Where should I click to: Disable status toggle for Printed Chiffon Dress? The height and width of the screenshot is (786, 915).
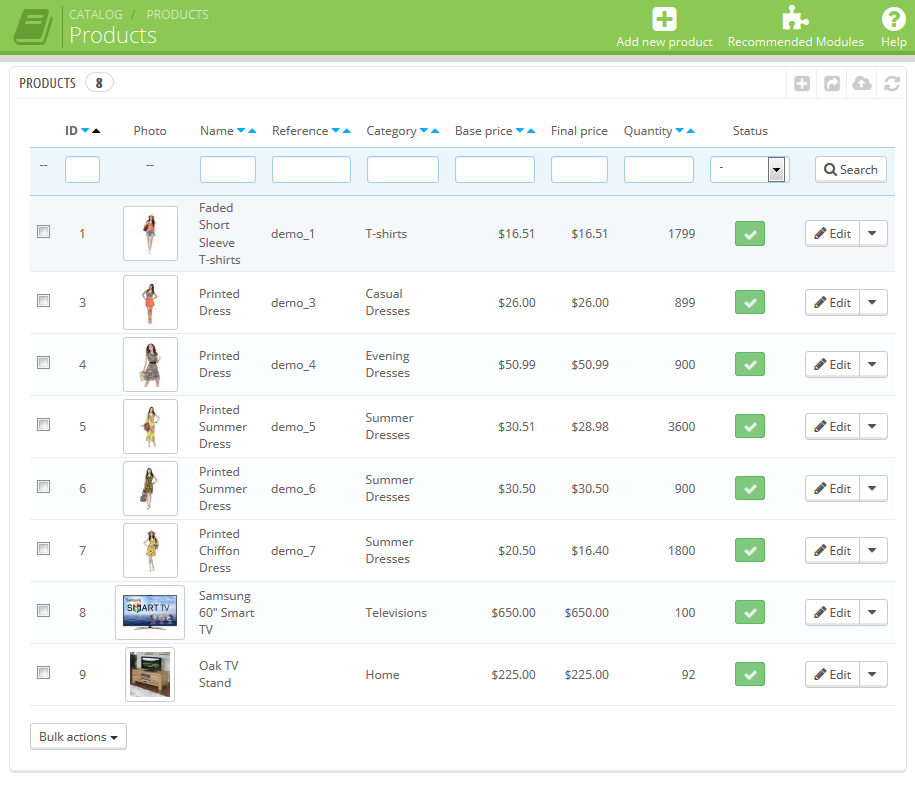[x=750, y=550]
